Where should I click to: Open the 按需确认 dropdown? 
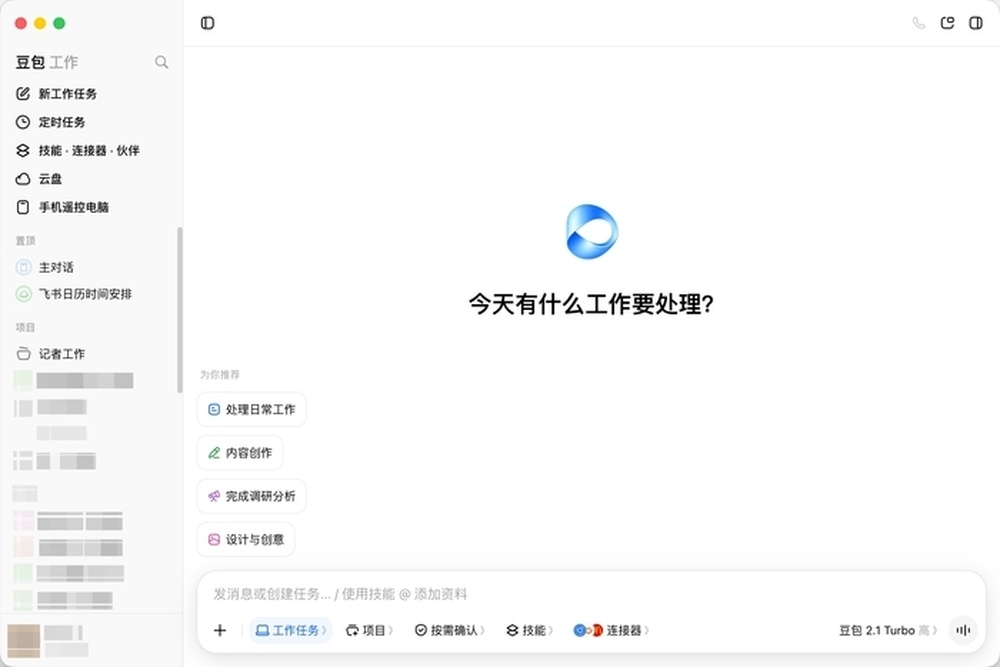coord(450,631)
